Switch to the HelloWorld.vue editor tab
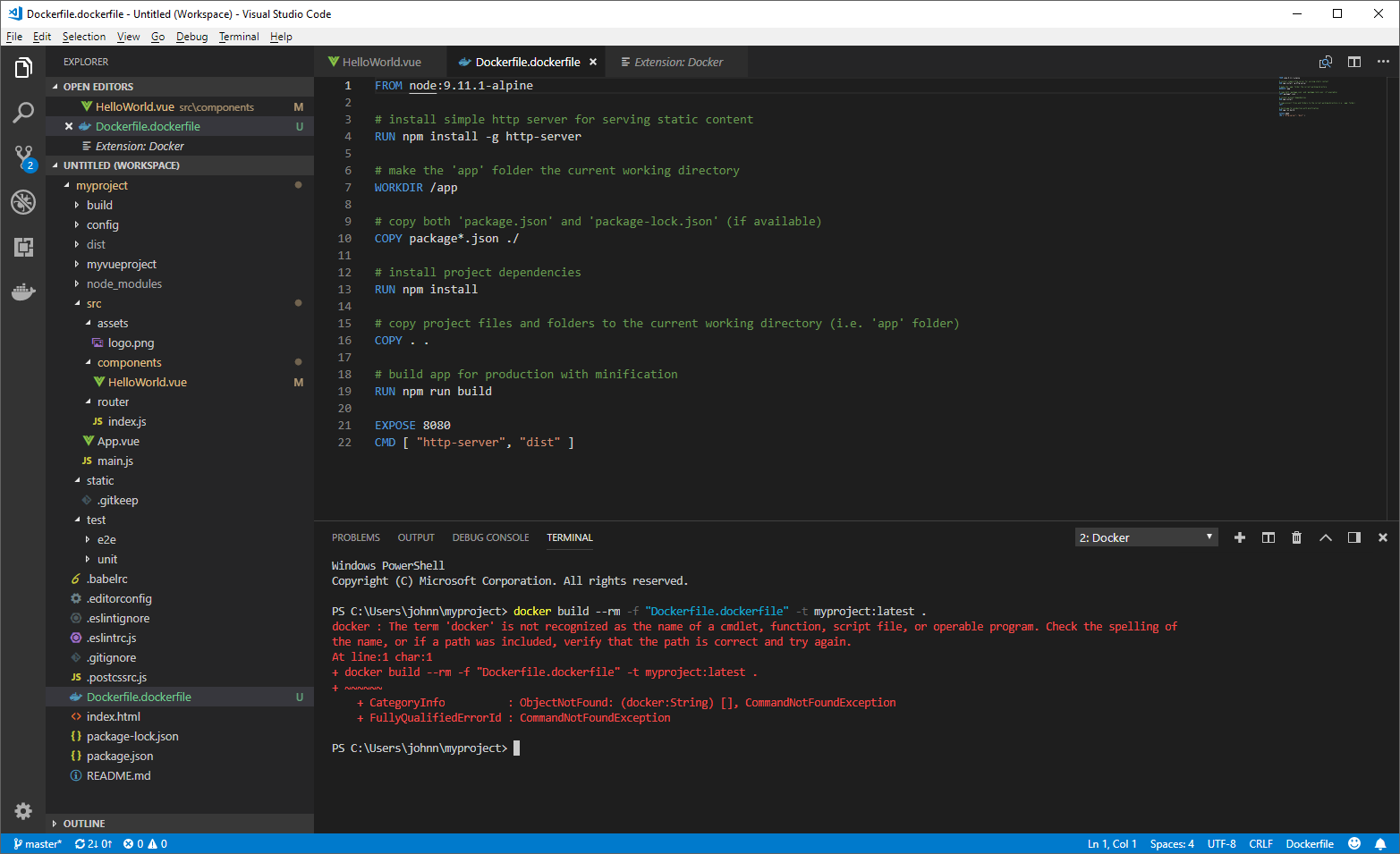This screenshot has width=1400, height=854. click(381, 62)
